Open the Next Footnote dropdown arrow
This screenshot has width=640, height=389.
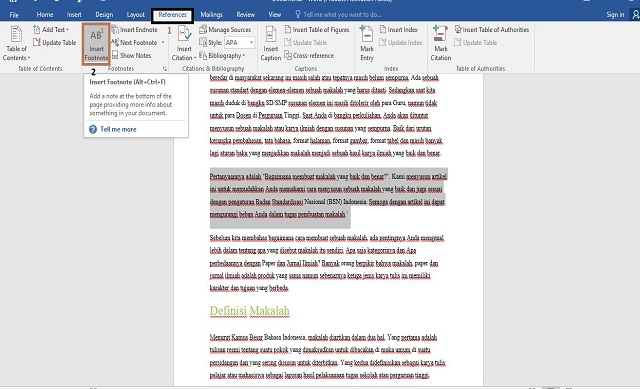162,42
